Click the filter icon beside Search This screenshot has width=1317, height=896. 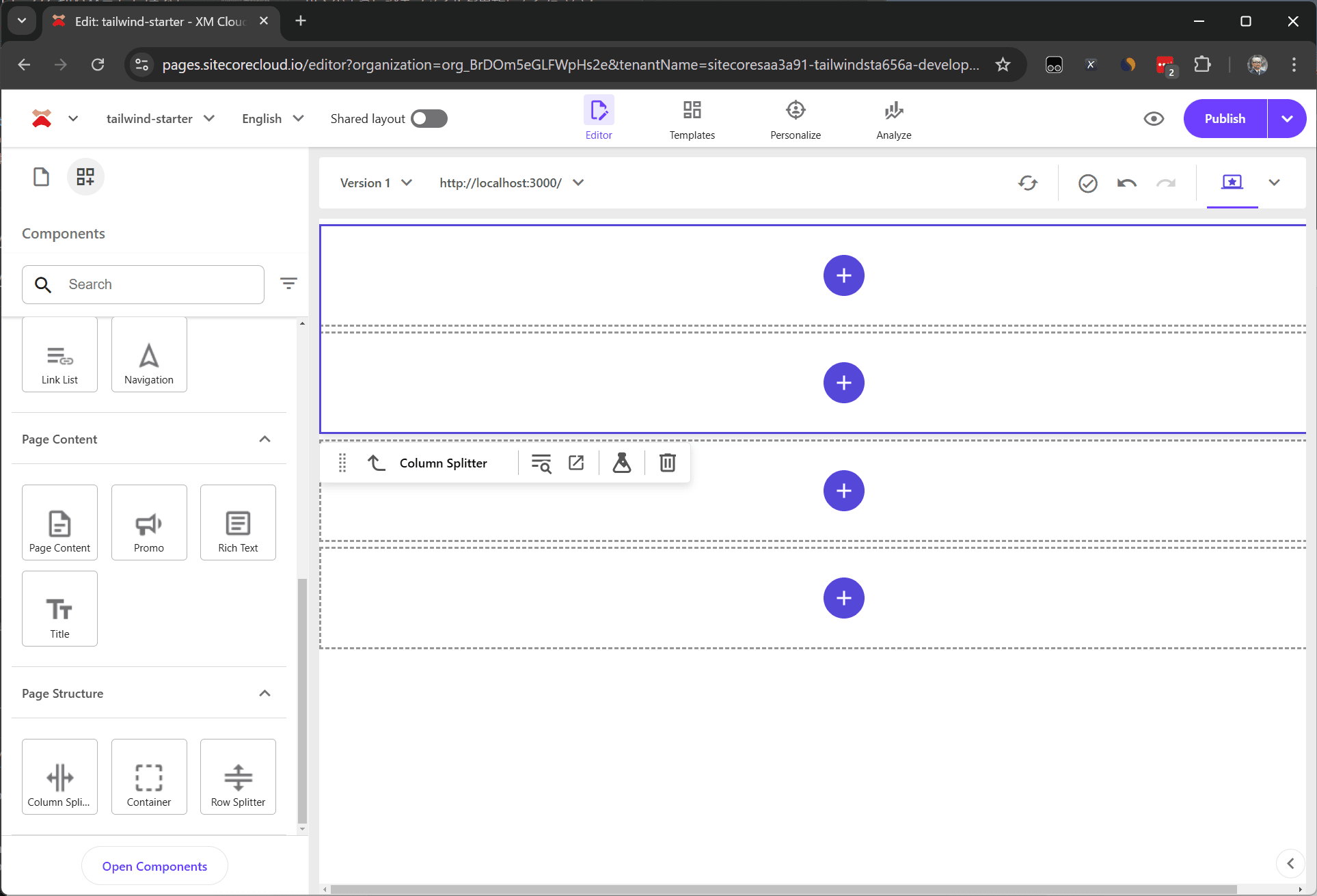coord(288,283)
